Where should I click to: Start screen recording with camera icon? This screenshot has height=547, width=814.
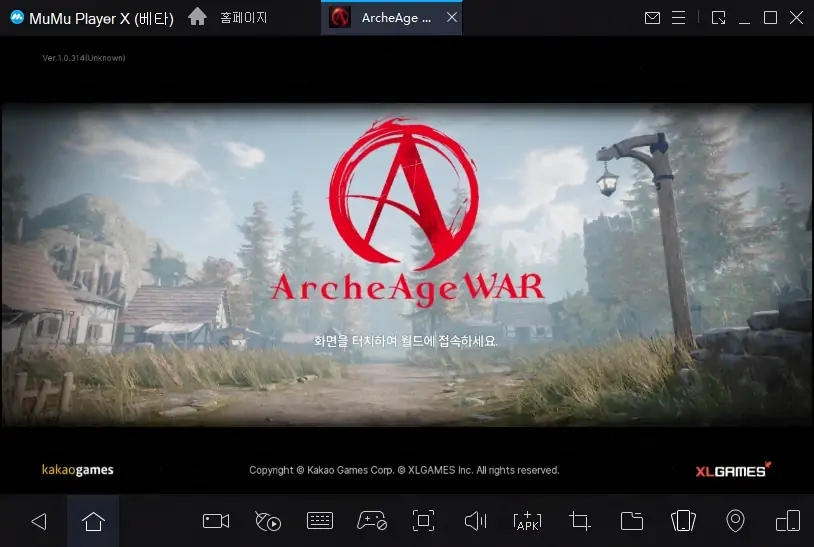pos(216,521)
